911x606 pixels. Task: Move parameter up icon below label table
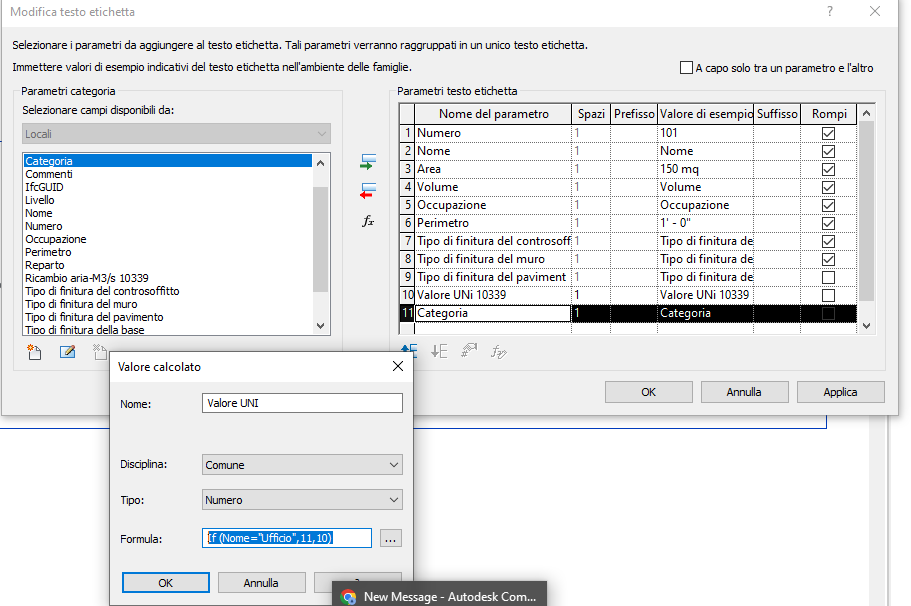tap(409, 350)
